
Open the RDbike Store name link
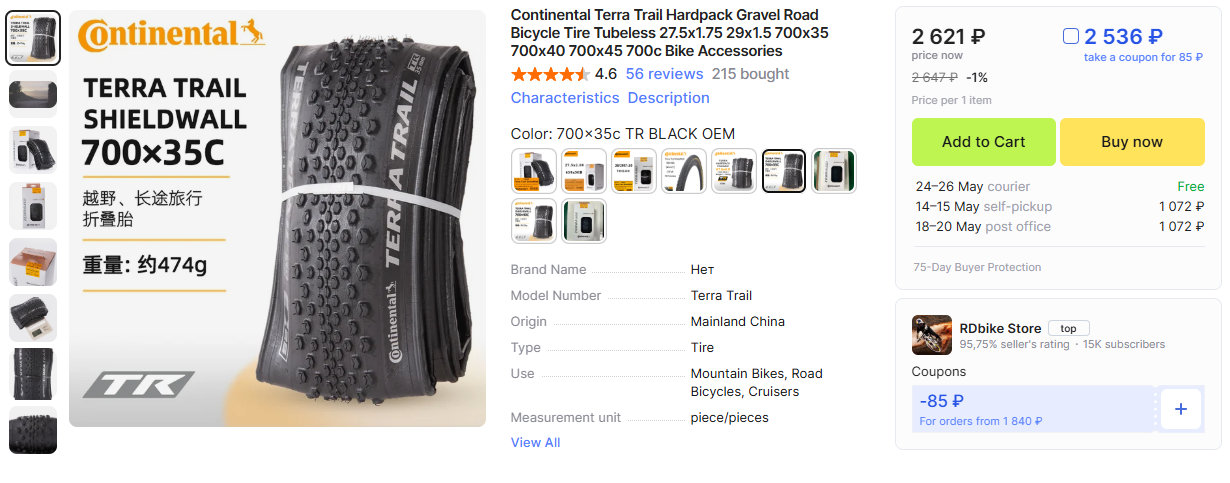[x=1000, y=328]
